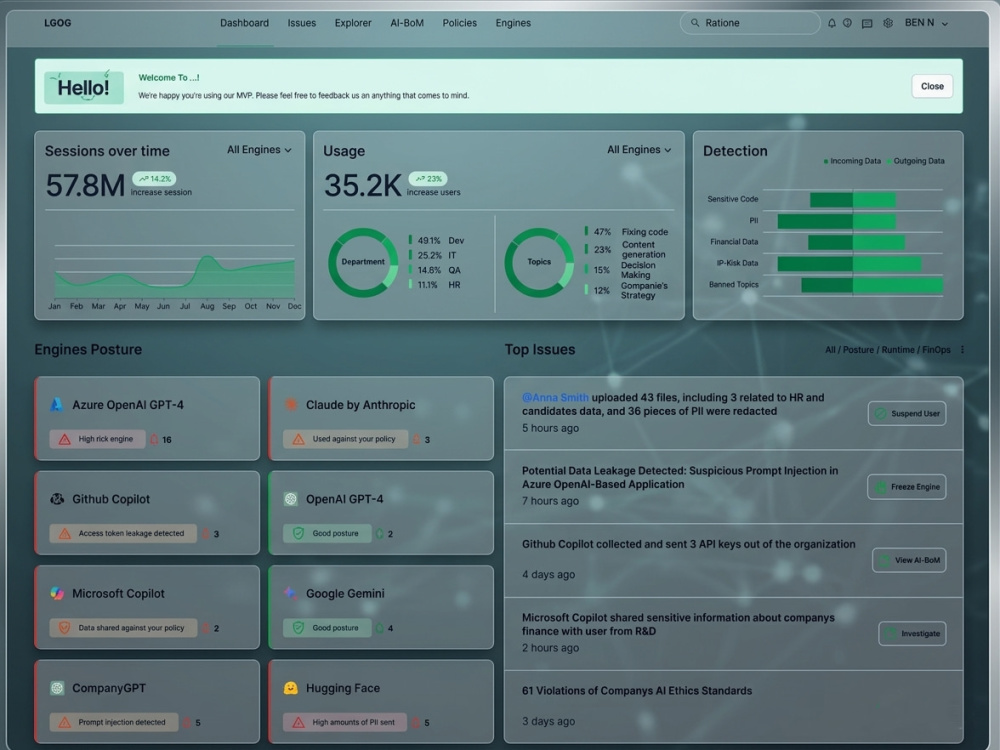Click the Fixing code topic legend entry
This screenshot has height=750, width=1000.
[x=626, y=232]
